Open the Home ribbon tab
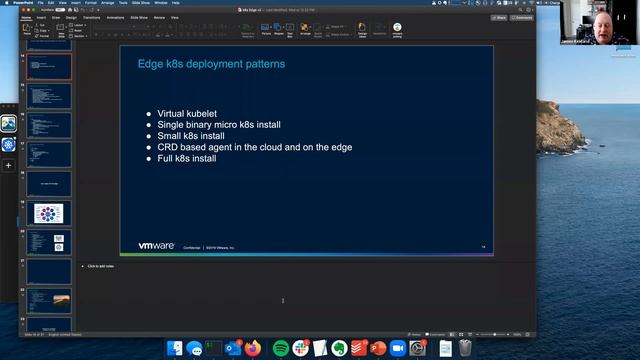This screenshot has width=640, height=360. tap(26, 18)
